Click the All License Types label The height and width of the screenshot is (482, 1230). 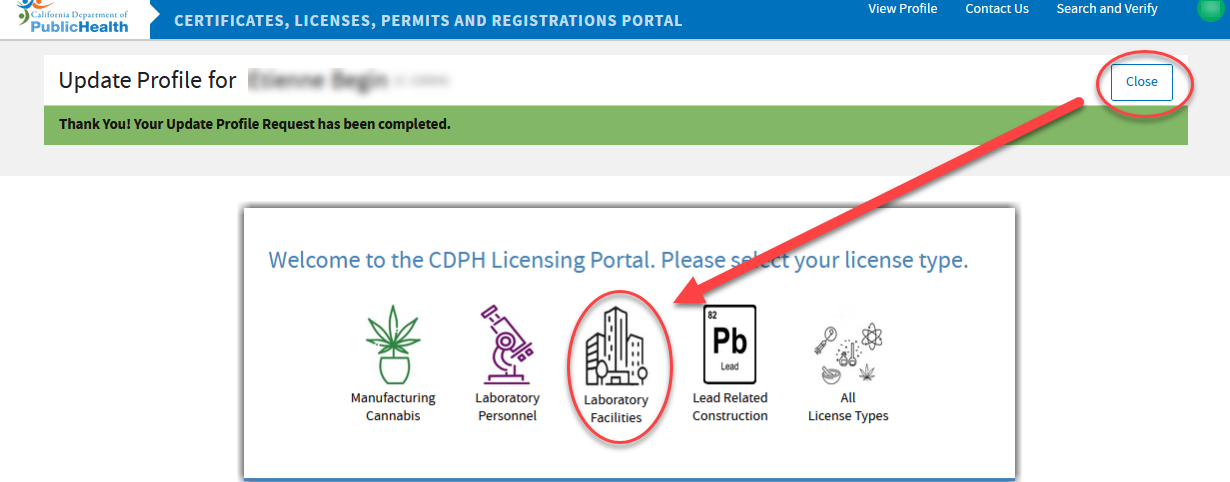[848, 407]
